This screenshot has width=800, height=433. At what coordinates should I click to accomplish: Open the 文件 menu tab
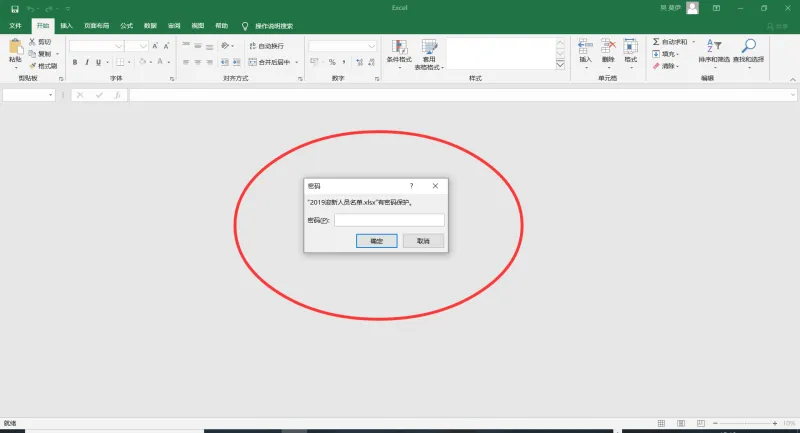tap(15, 26)
